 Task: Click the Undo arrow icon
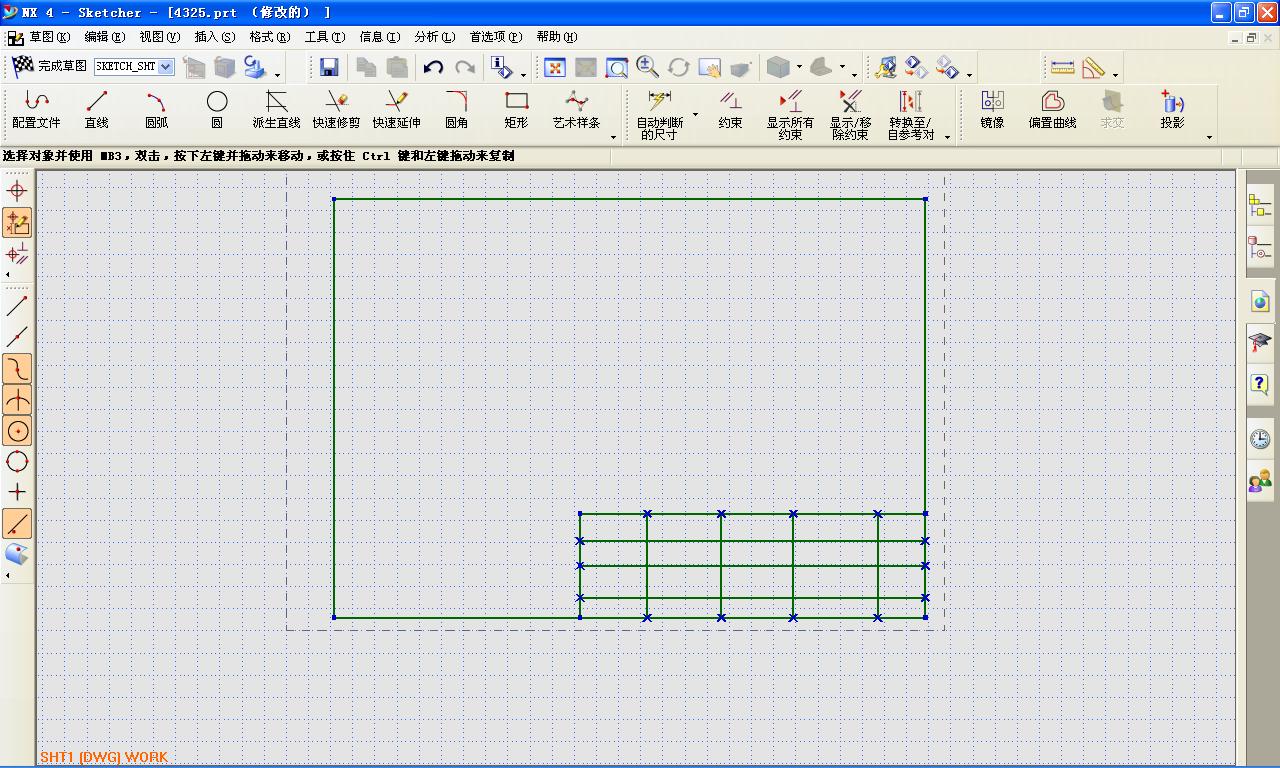433,67
